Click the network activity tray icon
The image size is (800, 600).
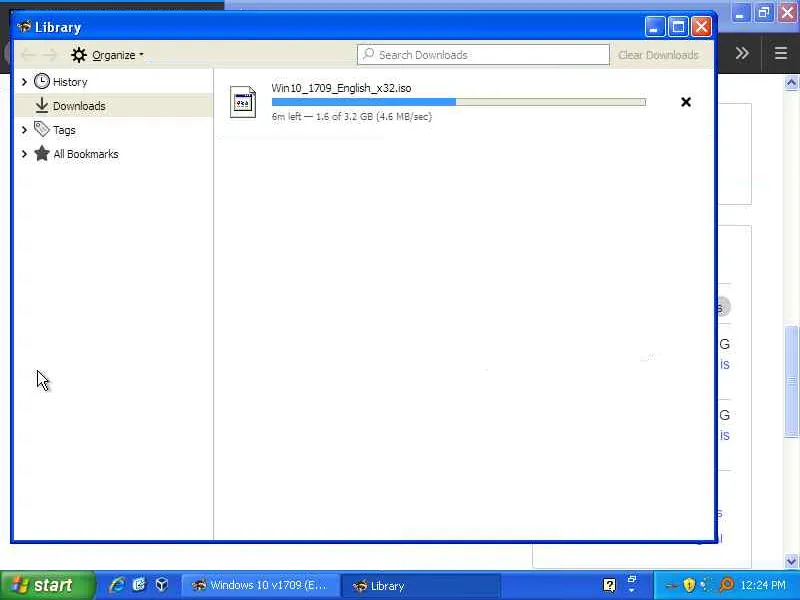[x=707, y=585]
